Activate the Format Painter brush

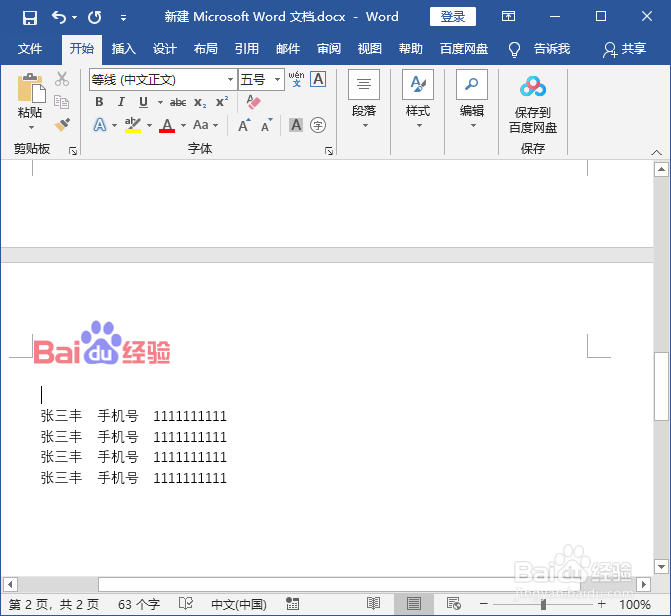(62, 125)
